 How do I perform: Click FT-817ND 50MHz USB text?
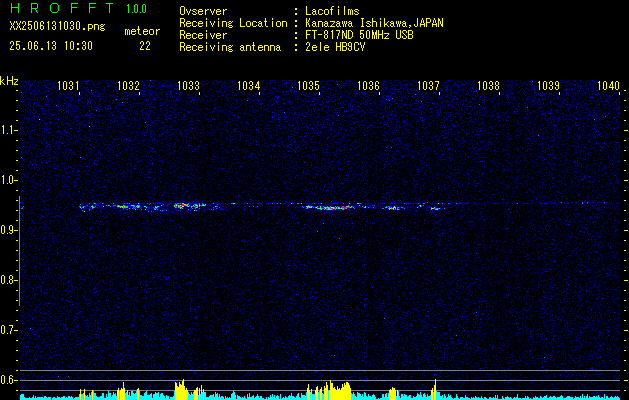pos(359,35)
